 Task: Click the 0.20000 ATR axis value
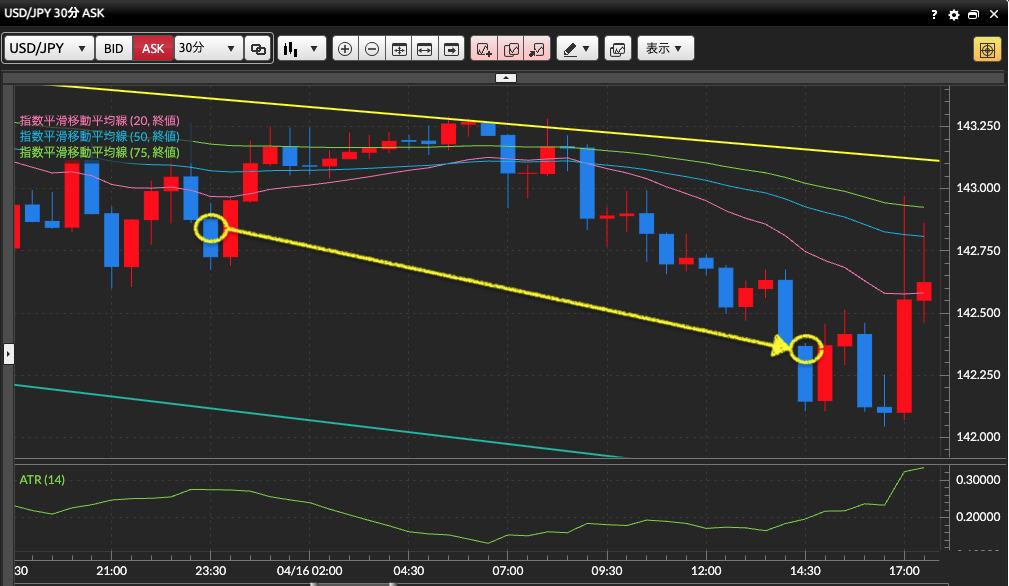coord(978,517)
